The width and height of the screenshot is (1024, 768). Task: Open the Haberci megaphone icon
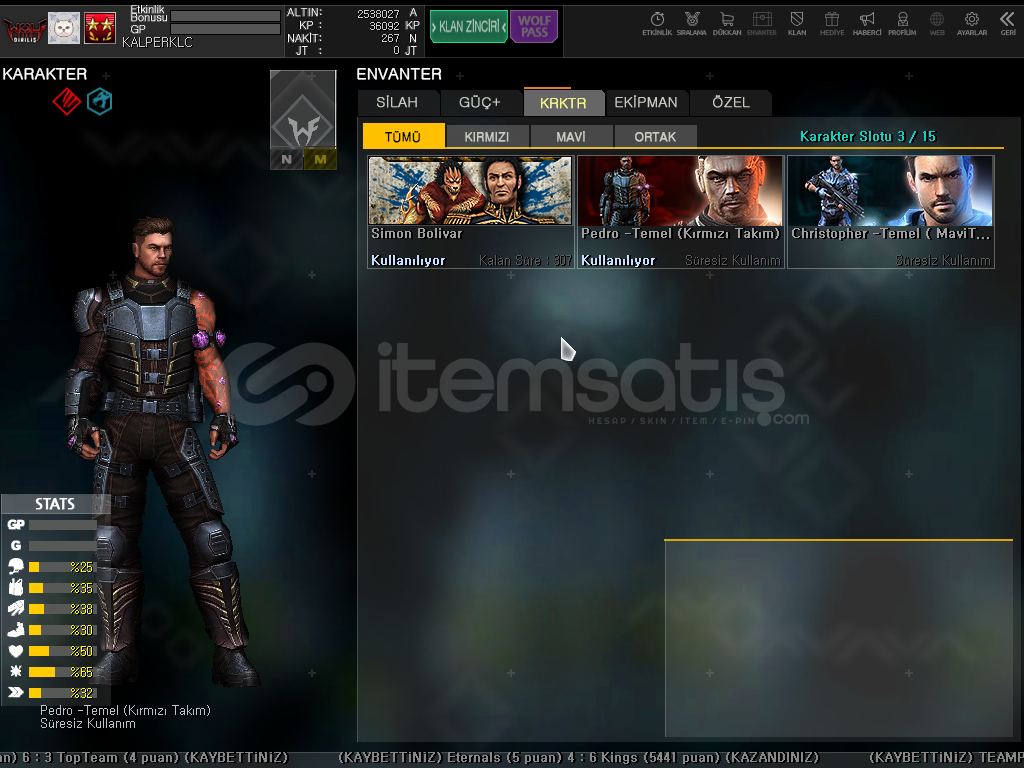pos(867,24)
